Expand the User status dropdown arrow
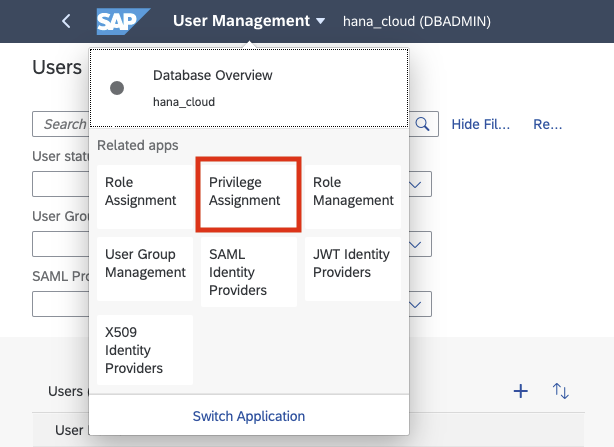This screenshot has width=614, height=447. coord(415,184)
